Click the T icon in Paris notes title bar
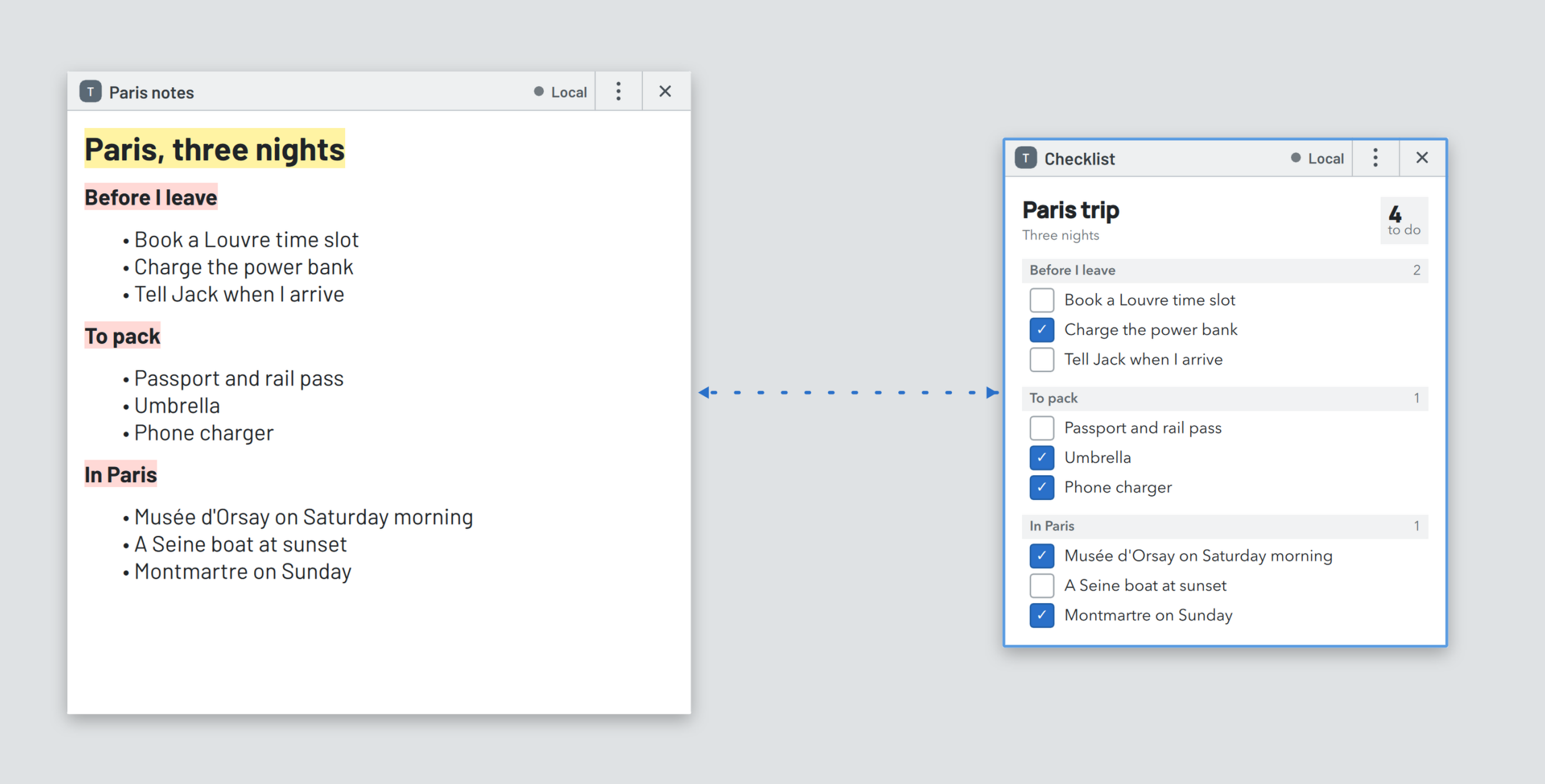 point(91,92)
